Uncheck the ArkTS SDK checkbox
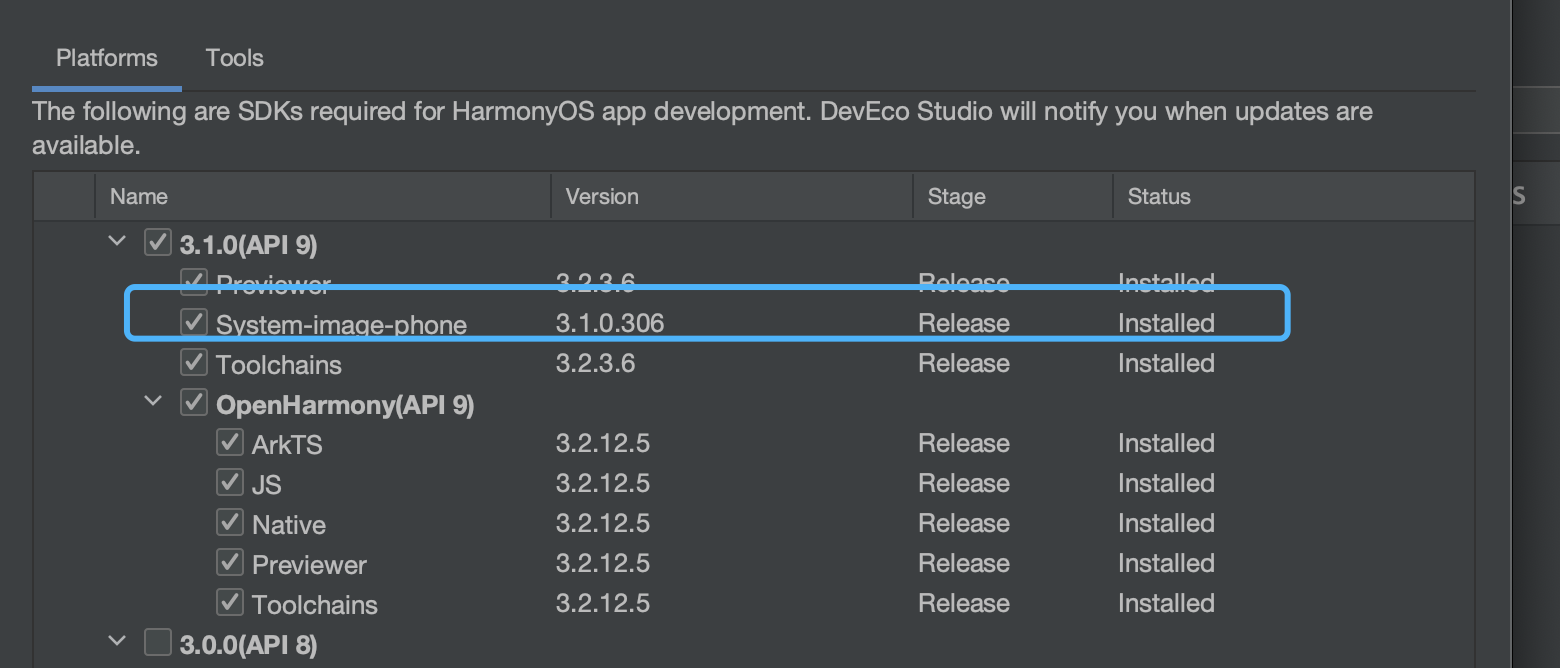Image resolution: width=1560 pixels, height=668 pixels. (x=230, y=442)
